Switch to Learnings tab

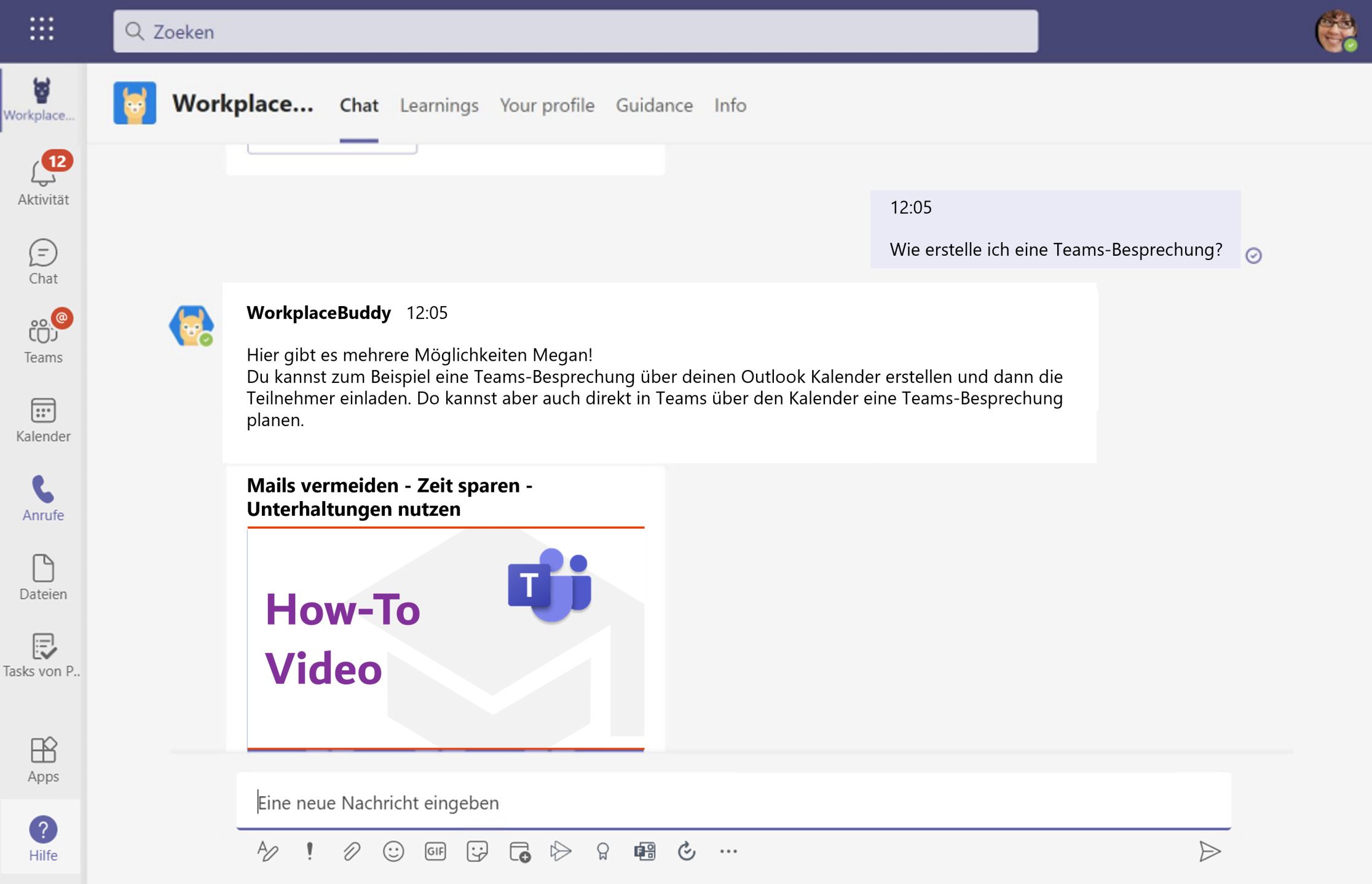(438, 105)
